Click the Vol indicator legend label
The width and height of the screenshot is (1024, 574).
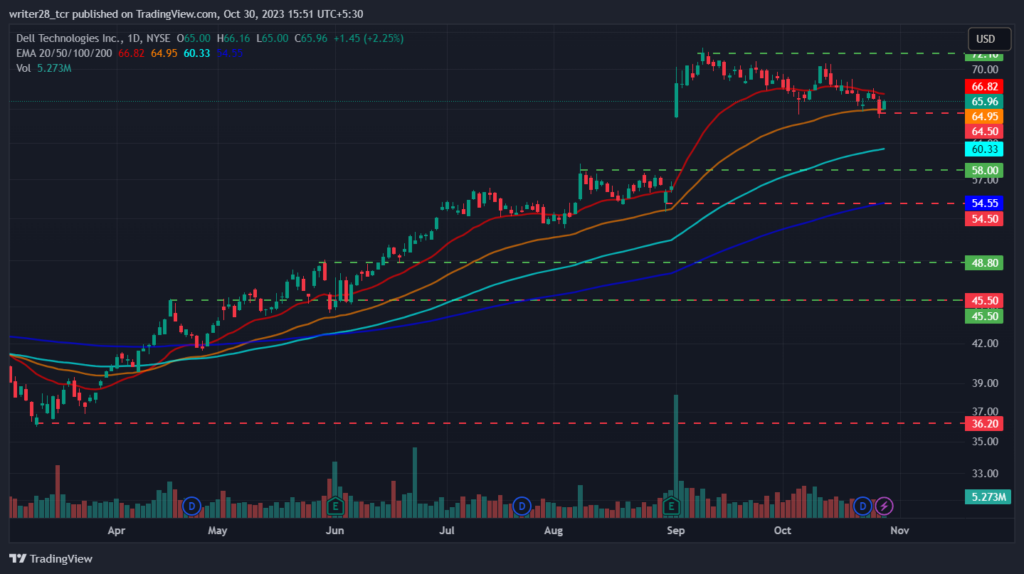point(23,68)
